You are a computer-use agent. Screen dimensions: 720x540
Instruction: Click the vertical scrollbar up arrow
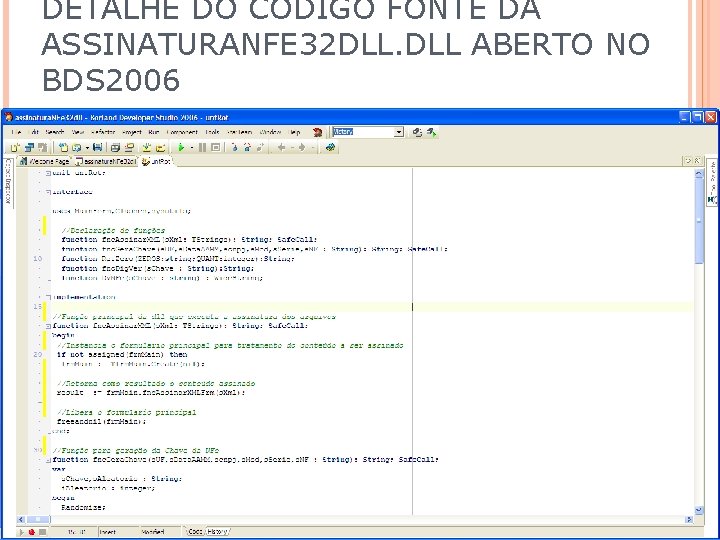[x=699, y=174]
